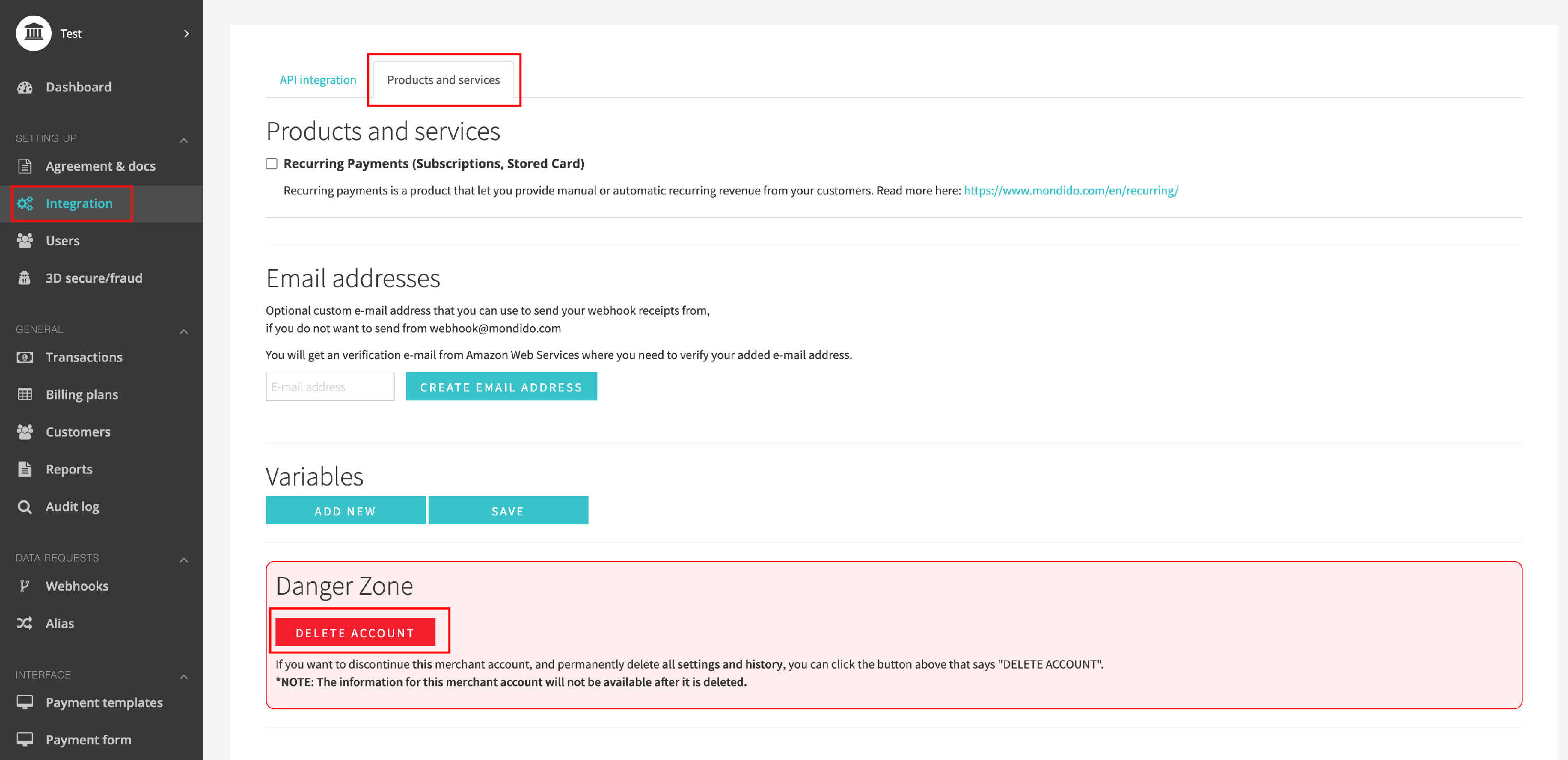
Task: Click the bank logo icon beside Test
Action: click(33, 33)
